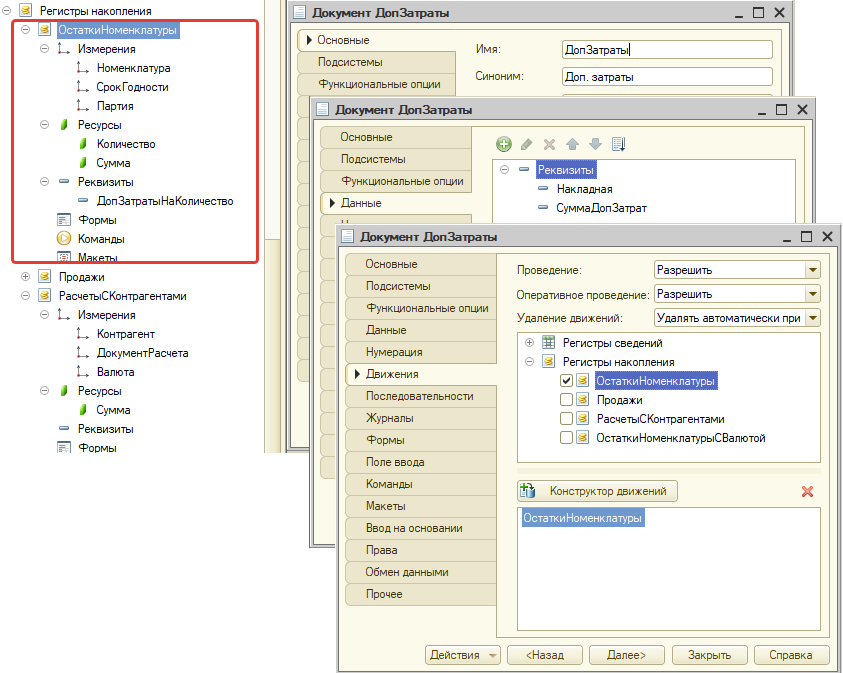Open the Поле ввода tab

[x=420, y=462]
